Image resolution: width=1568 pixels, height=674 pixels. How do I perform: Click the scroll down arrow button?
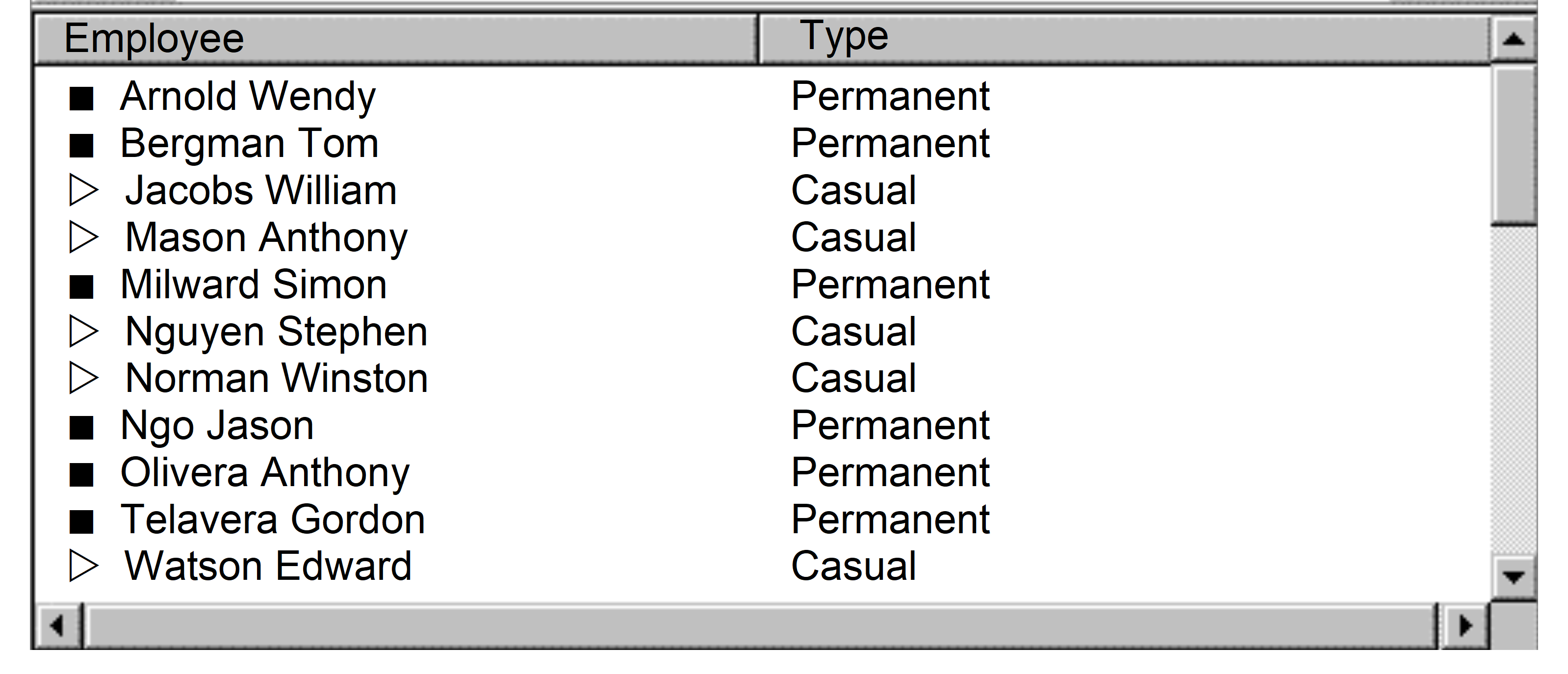pyautogui.click(x=1513, y=576)
